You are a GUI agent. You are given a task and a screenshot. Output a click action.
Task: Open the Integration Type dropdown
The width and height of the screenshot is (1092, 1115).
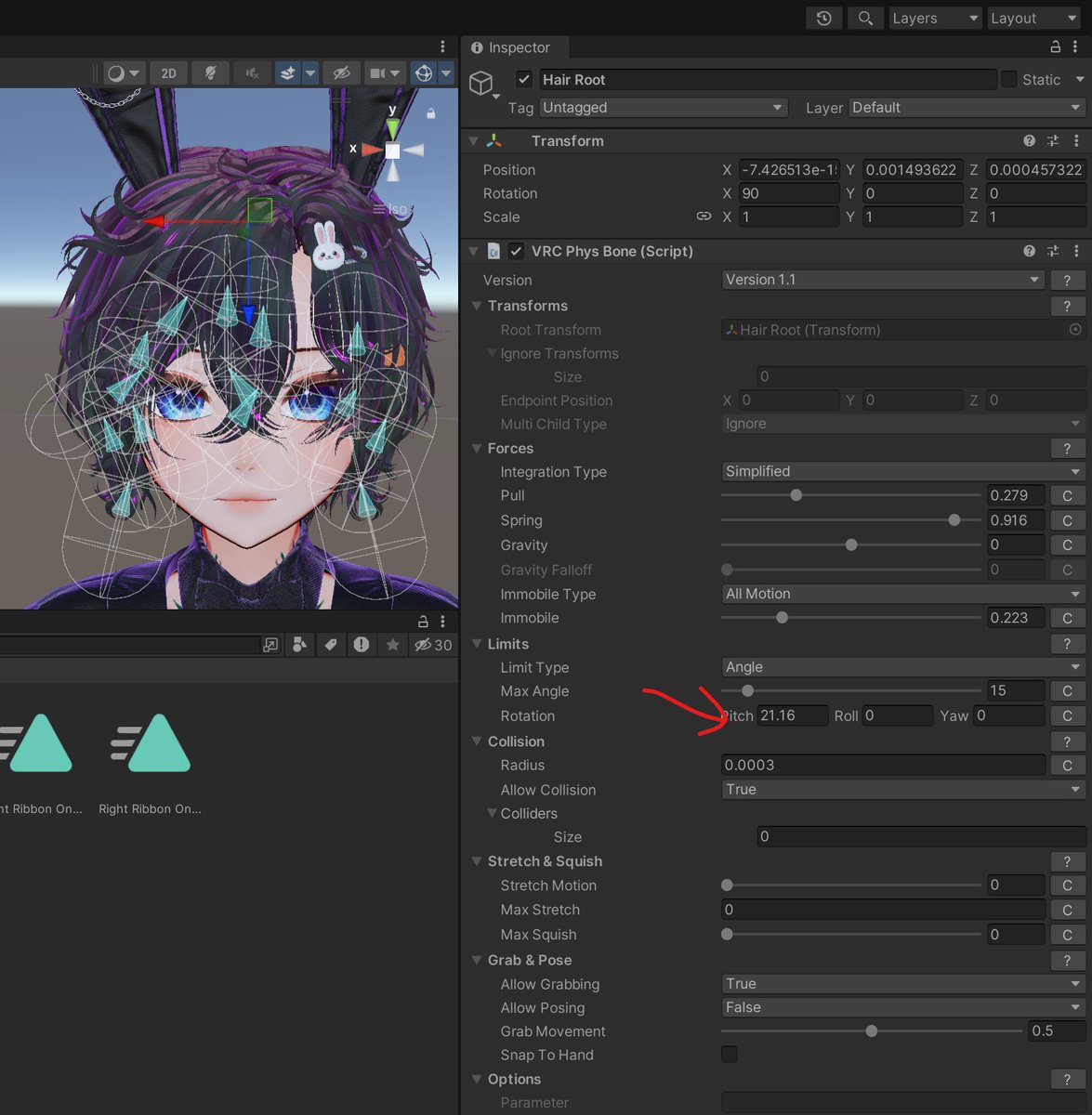point(903,471)
